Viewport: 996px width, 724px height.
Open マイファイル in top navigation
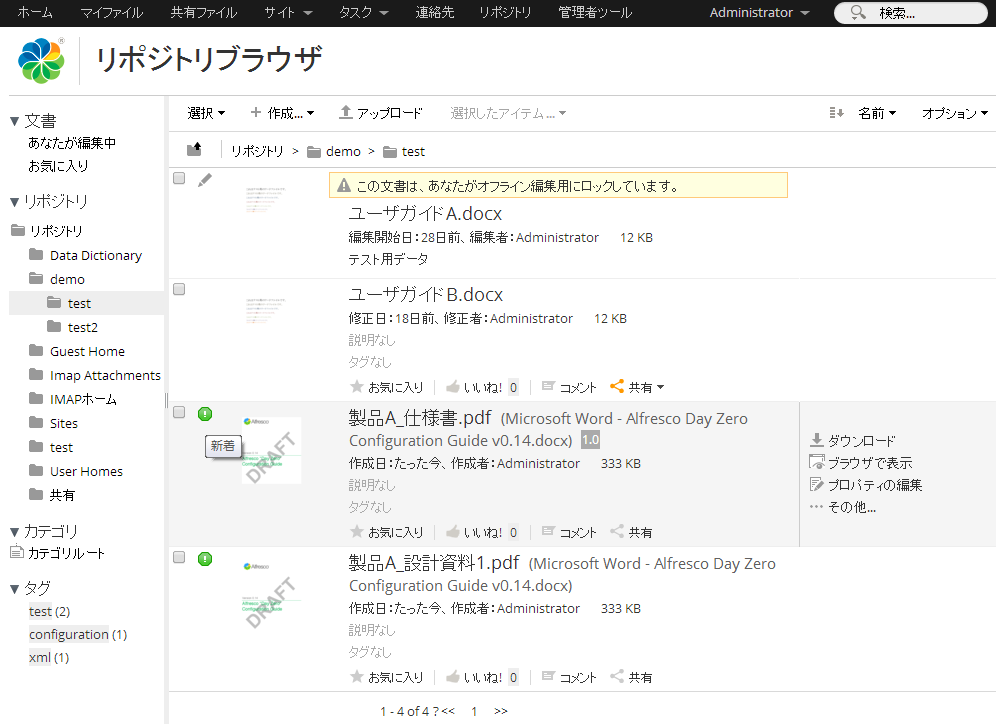tap(112, 13)
